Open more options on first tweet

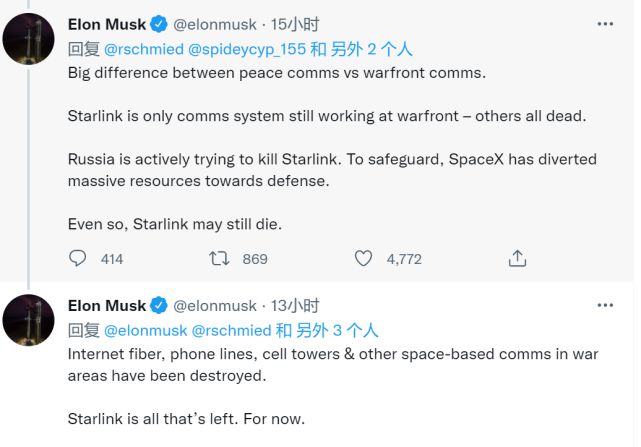tap(605, 24)
